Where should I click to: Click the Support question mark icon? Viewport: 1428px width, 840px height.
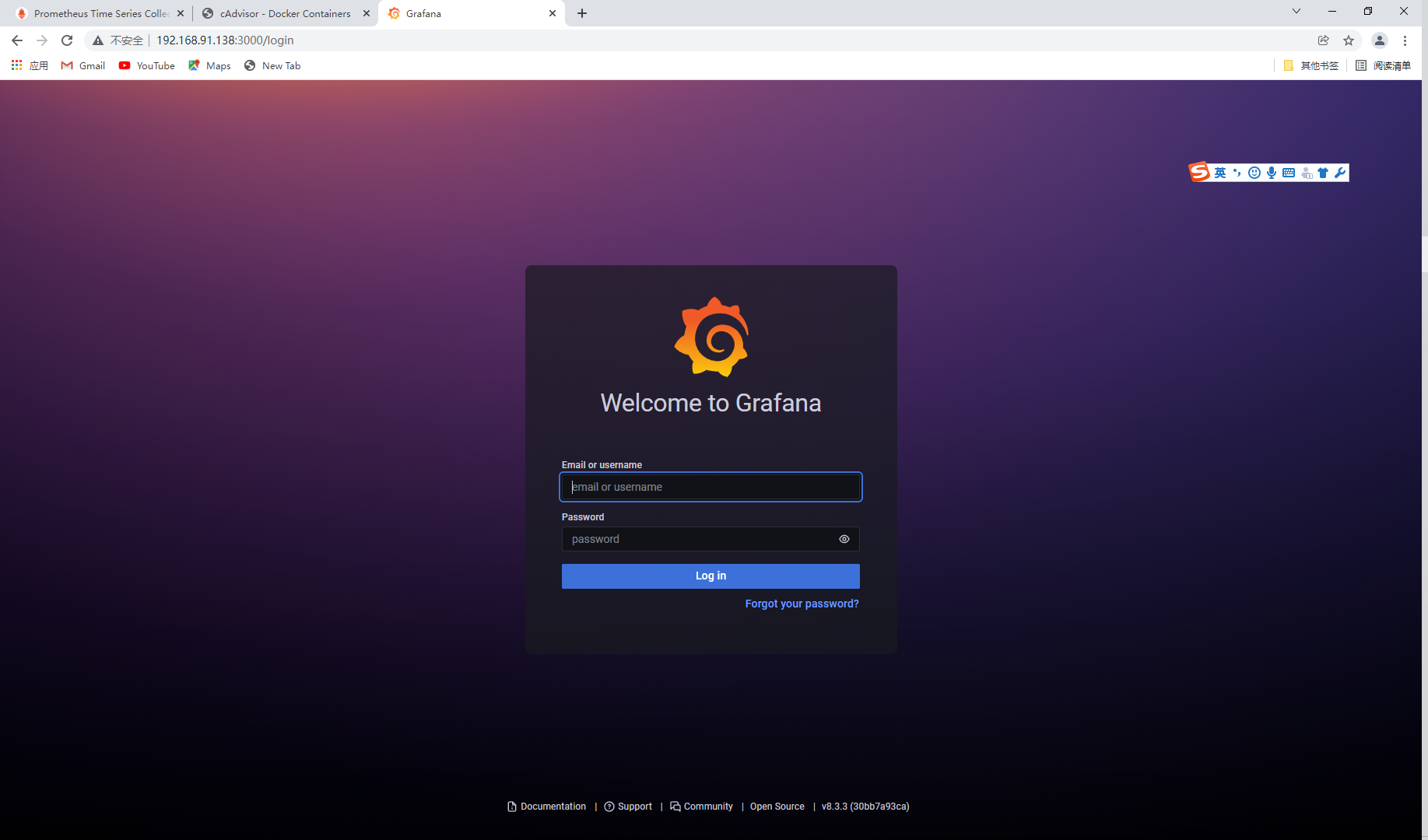point(609,807)
